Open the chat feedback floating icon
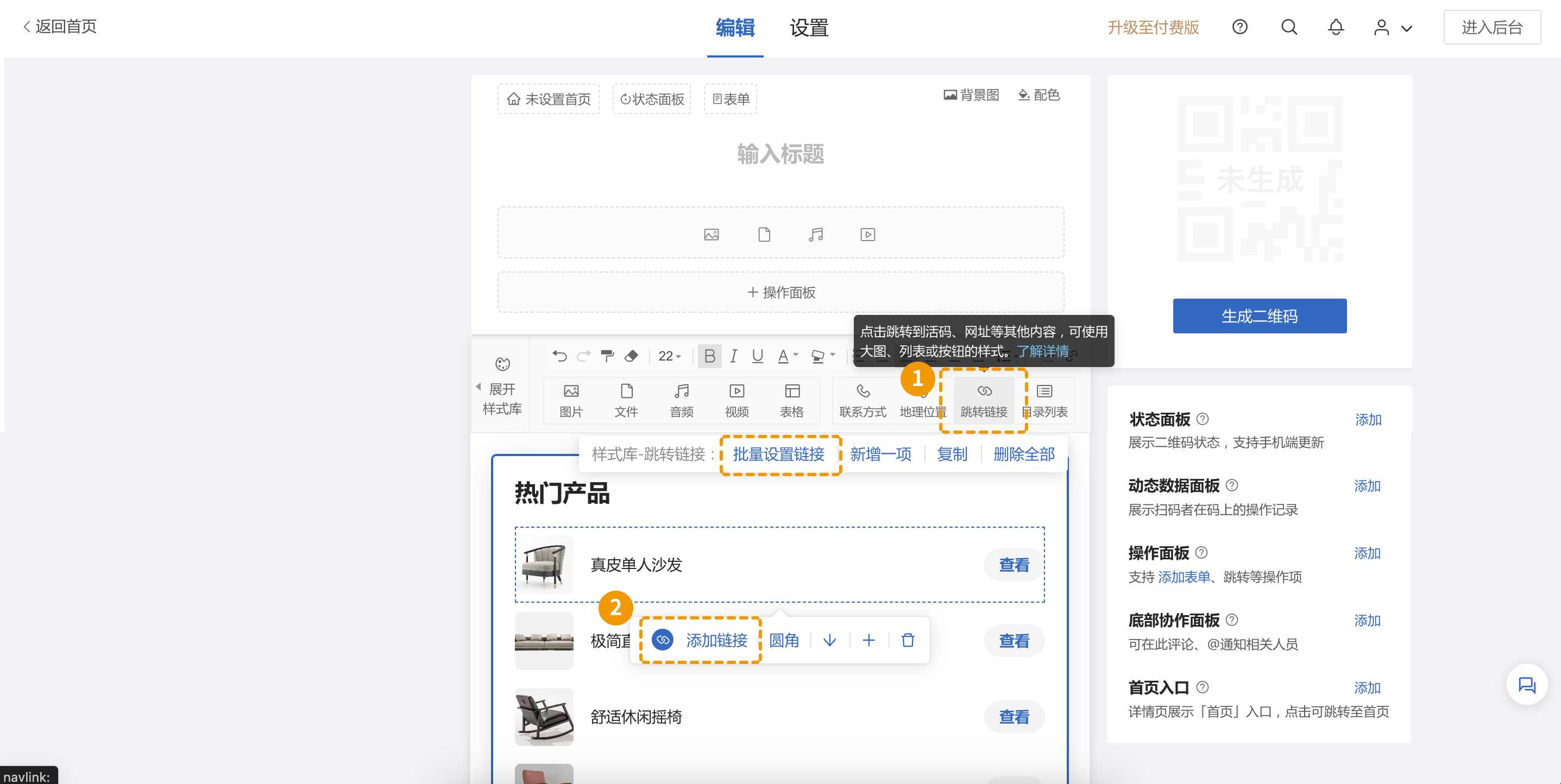This screenshot has height=784, width=1561. 1526,684
